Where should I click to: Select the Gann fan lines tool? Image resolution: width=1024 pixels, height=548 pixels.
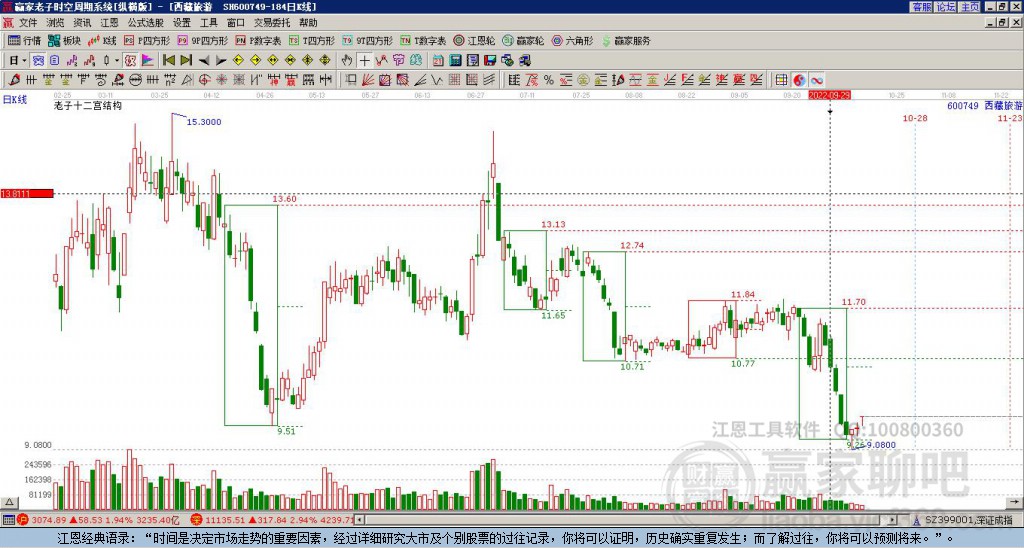point(368,80)
